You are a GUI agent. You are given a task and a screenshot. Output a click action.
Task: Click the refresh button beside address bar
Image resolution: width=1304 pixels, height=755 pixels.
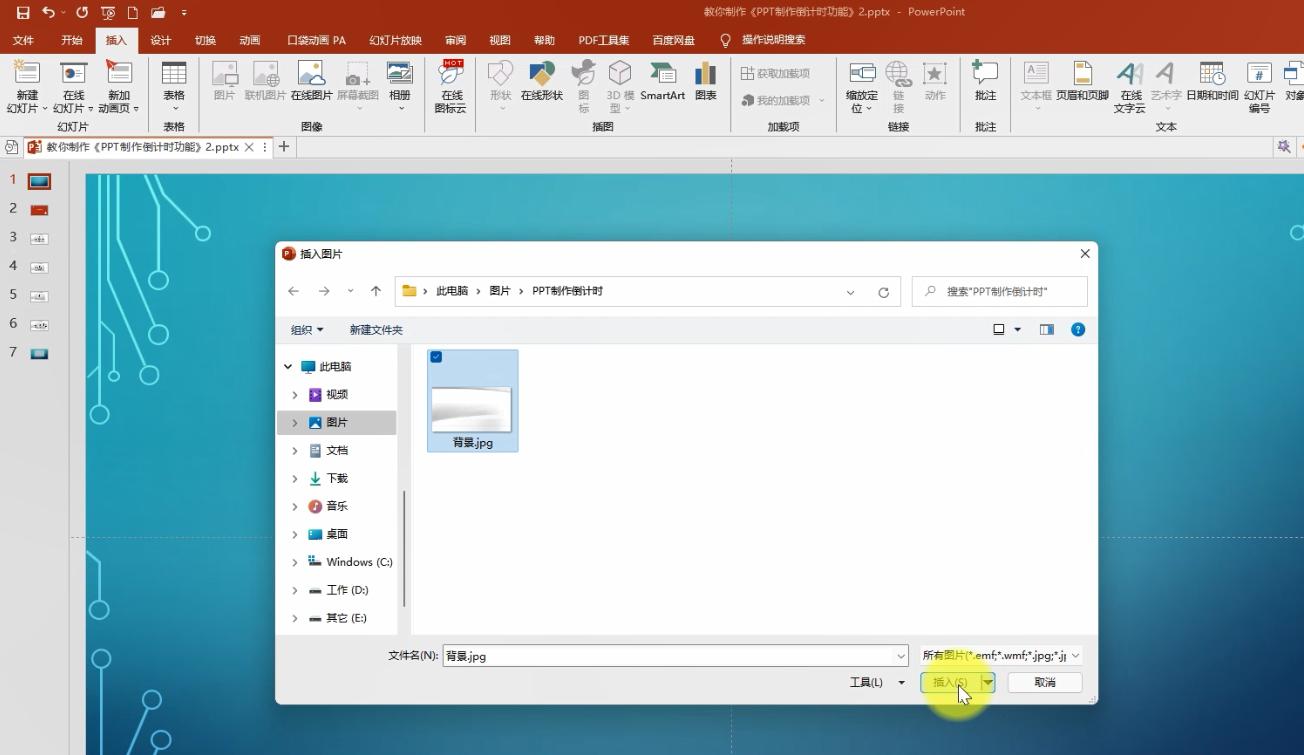(x=883, y=292)
